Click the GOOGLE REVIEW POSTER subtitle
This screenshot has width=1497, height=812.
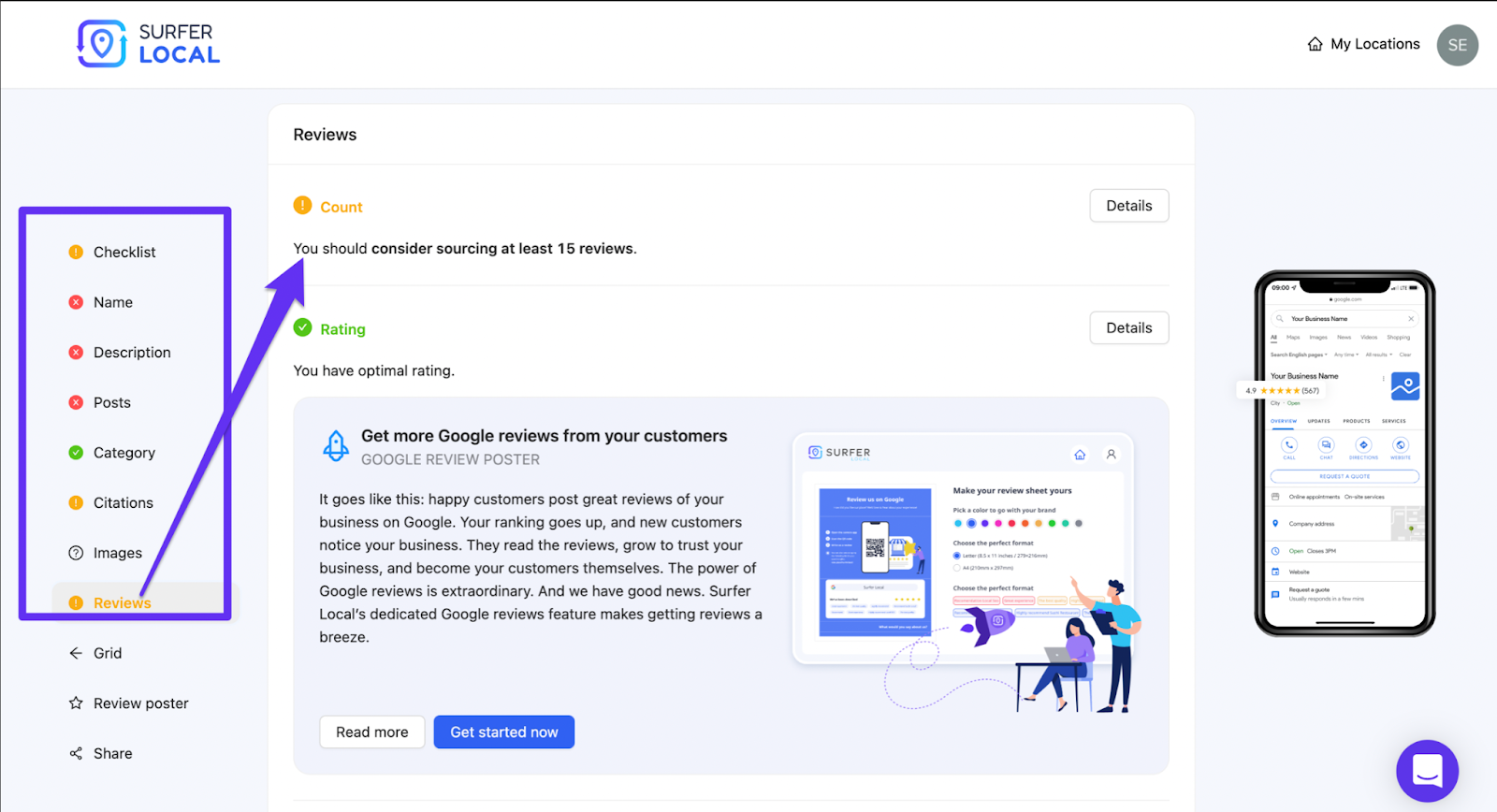[x=451, y=459]
